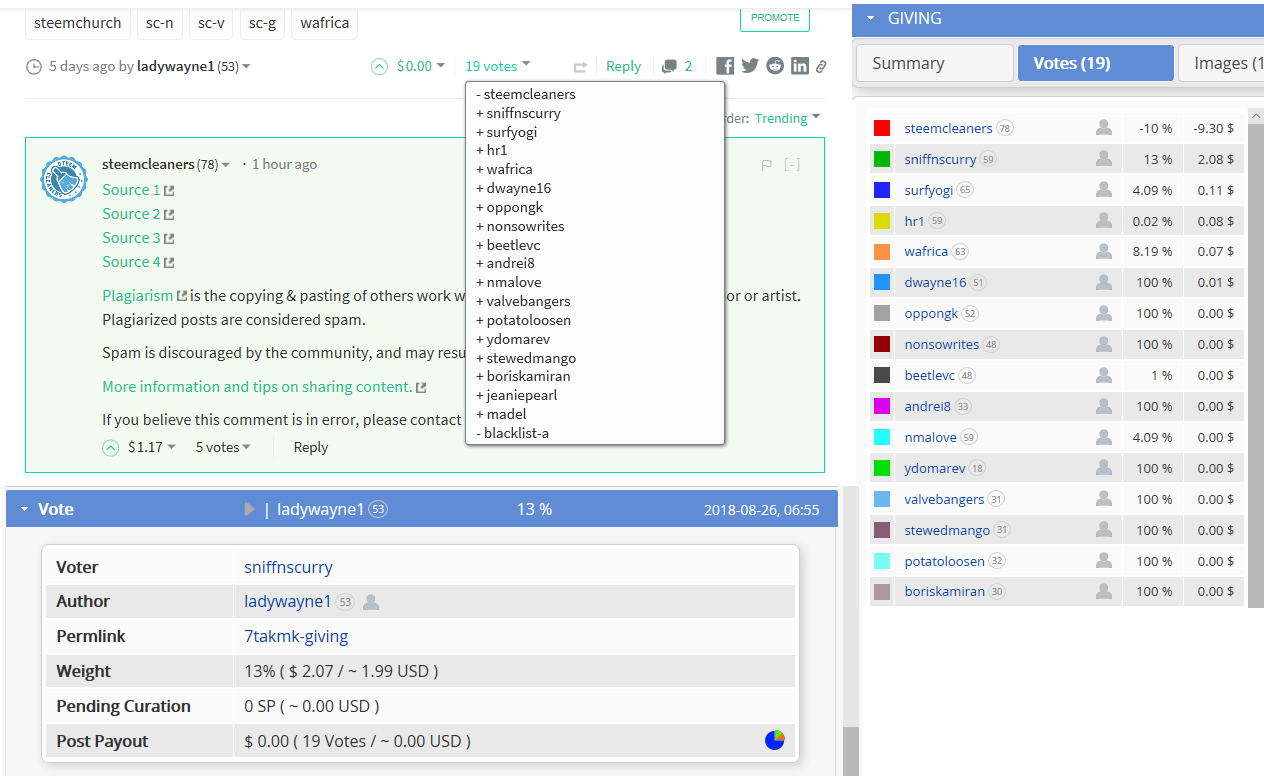The width and height of the screenshot is (1264, 782).
Task: Expand the 5 votes dropdown on the comment
Action: [223, 447]
